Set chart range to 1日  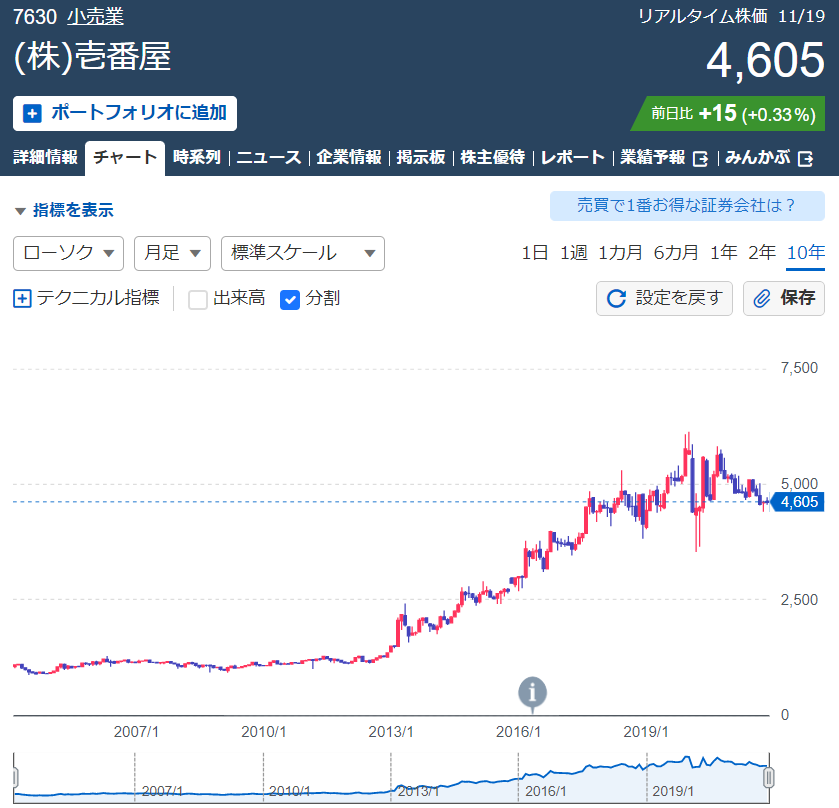[x=535, y=253]
